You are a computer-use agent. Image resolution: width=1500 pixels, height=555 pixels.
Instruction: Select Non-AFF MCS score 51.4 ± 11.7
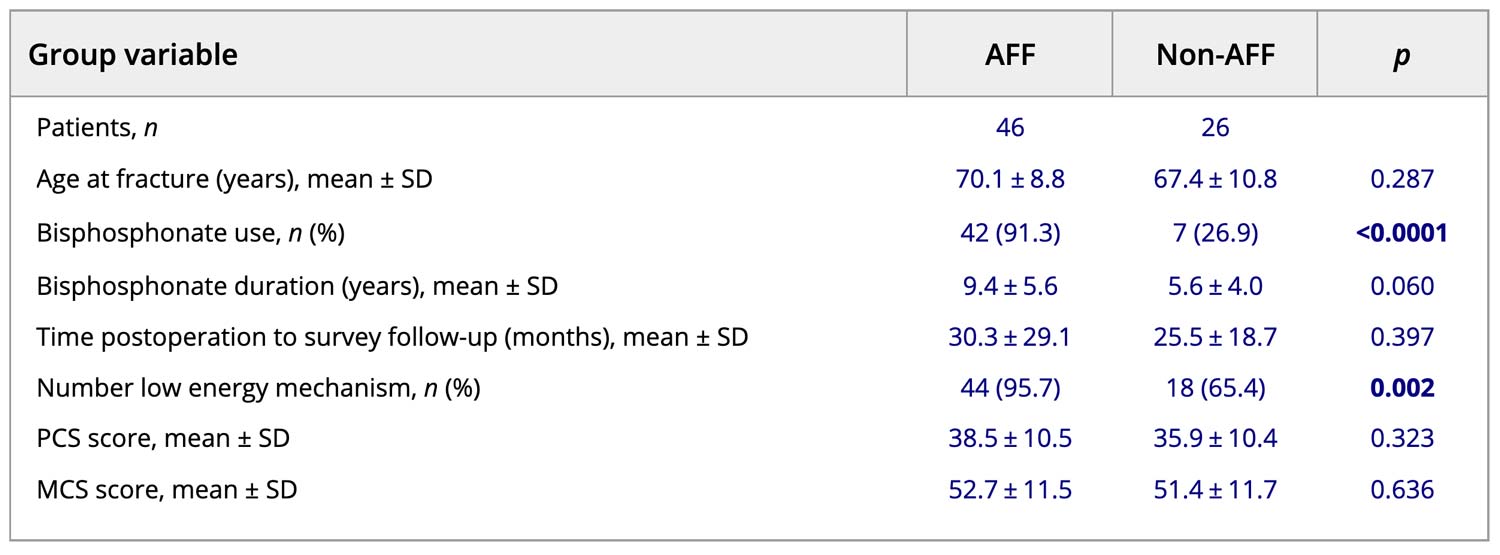pyautogui.click(x=1215, y=490)
